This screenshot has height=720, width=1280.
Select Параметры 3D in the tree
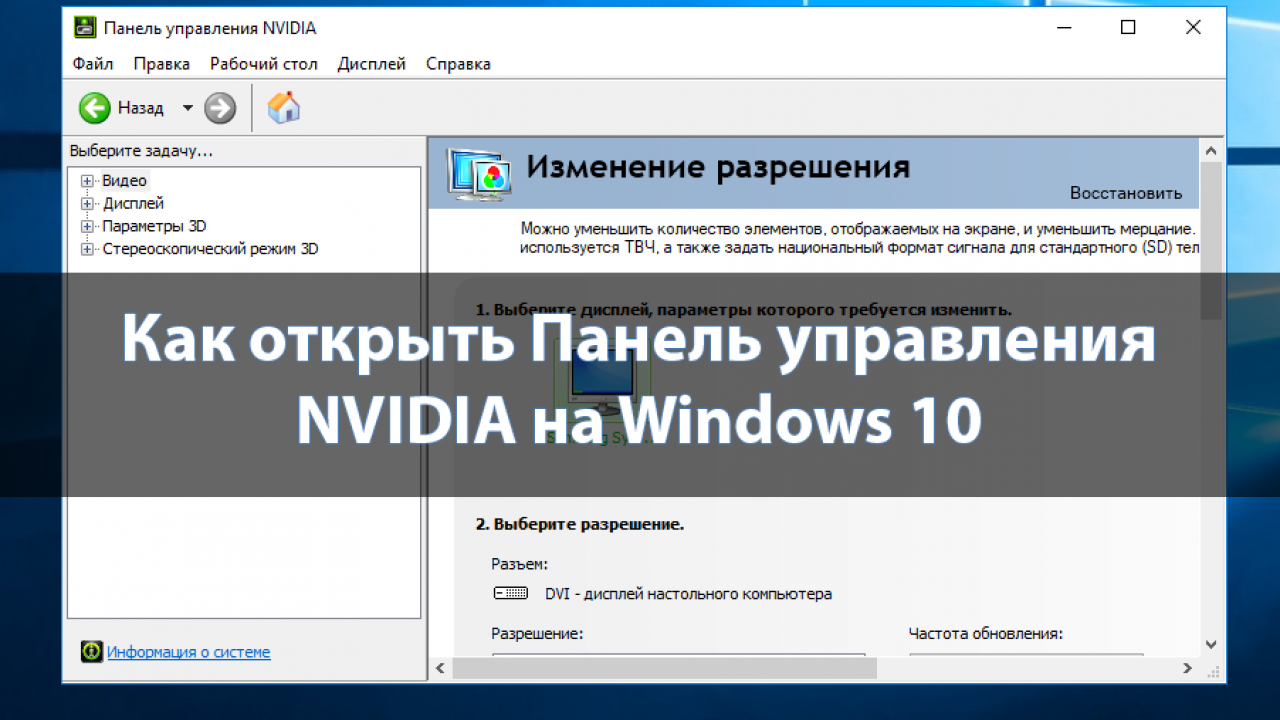click(x=154, y=227)
